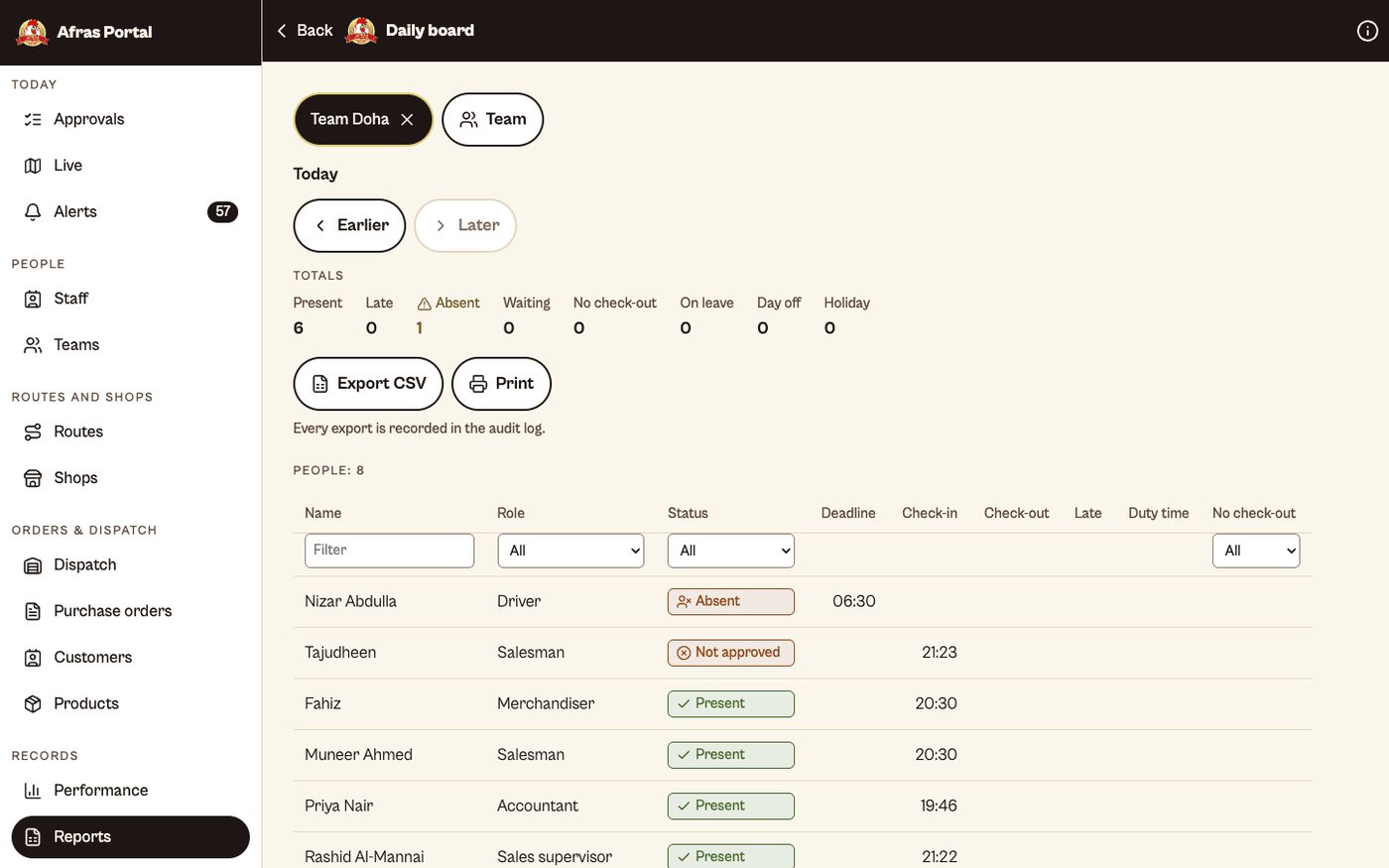Click the Dispatch icon in sidebar
The height and width of the screenshot is (868, 1389).
[33, 565]
